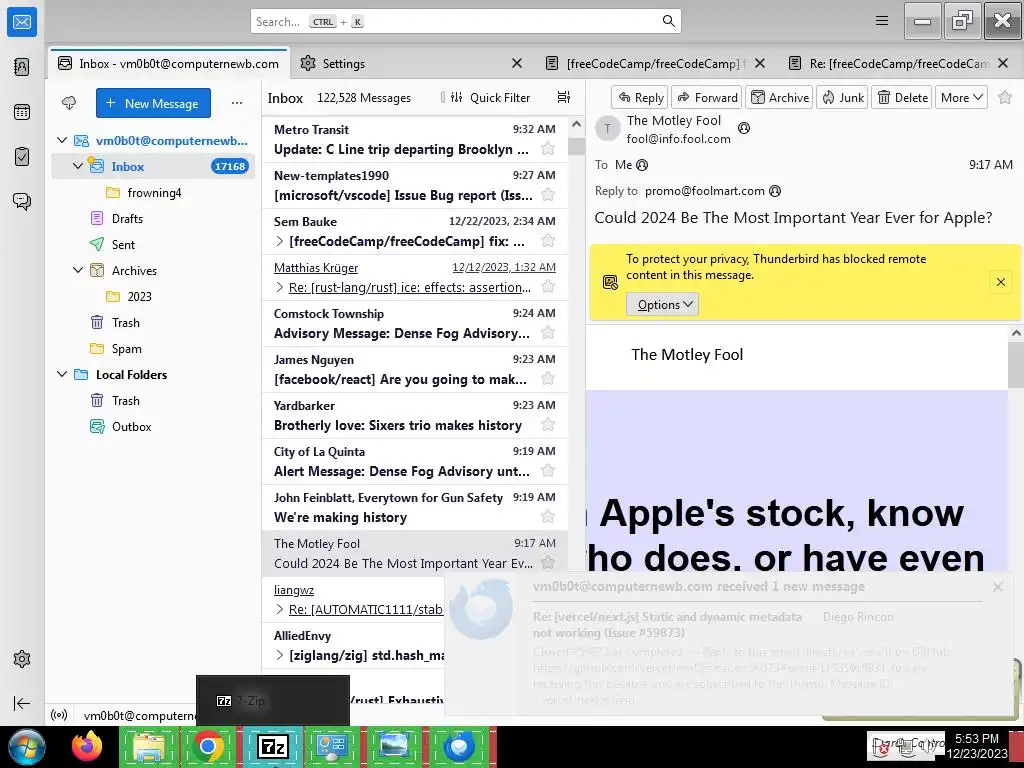
Task: Close the Re: [freeCodeCamp] tab
Action: click(1004, 63)
